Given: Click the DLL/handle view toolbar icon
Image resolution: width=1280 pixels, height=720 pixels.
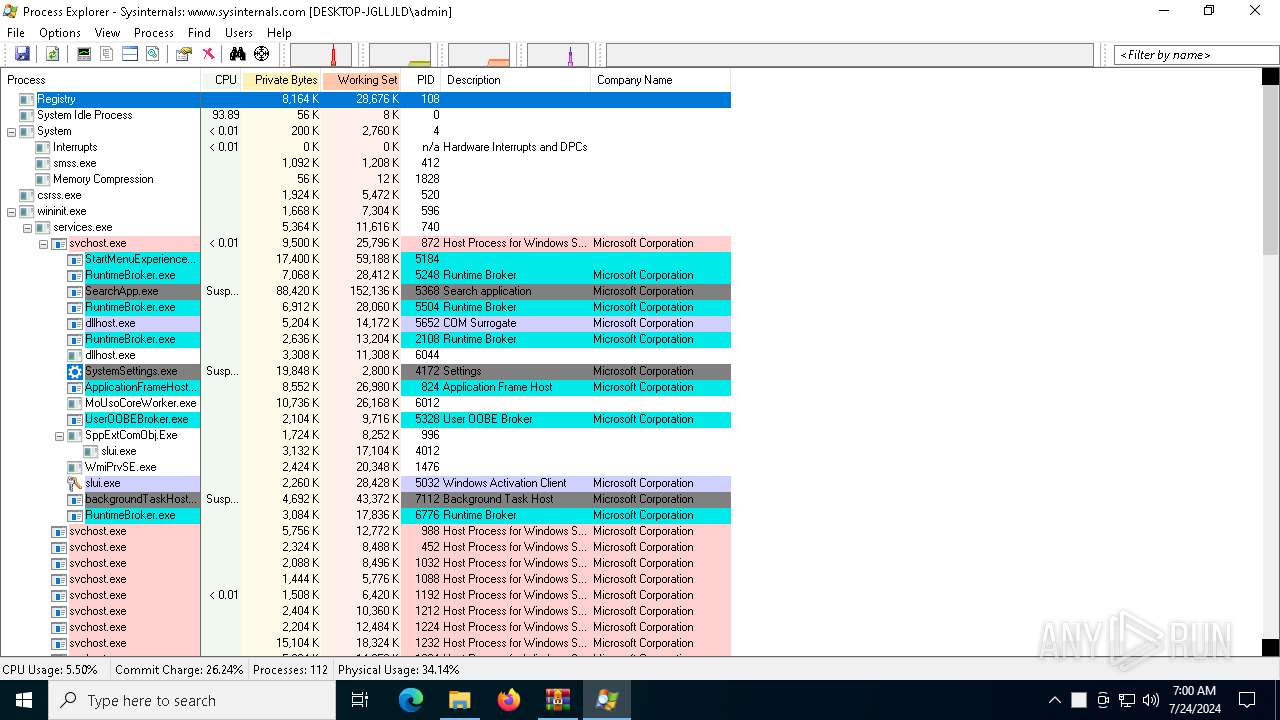Looking at the screenshot, I should [153, 54].
